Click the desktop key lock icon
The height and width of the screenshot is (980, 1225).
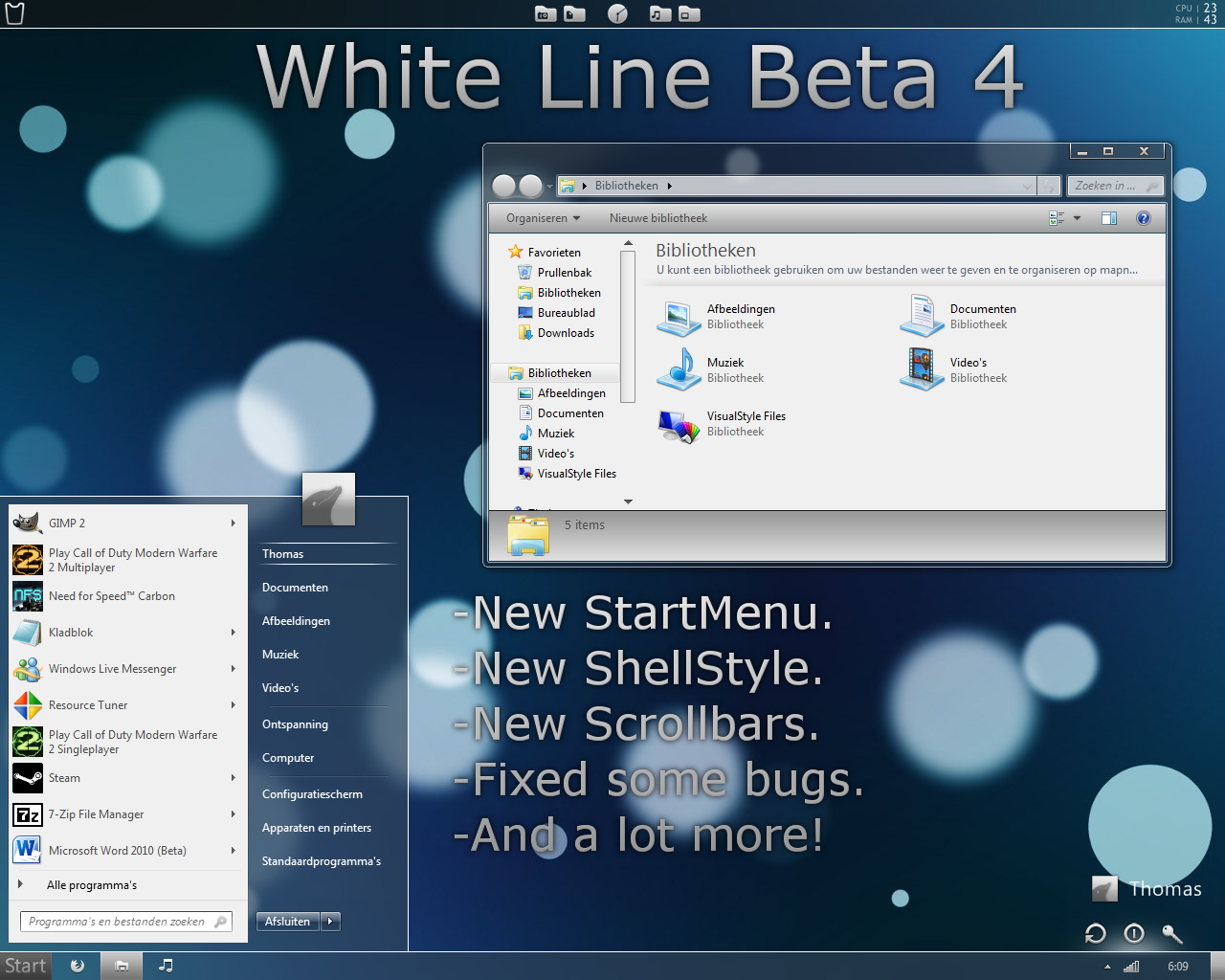click(1172, 934)
